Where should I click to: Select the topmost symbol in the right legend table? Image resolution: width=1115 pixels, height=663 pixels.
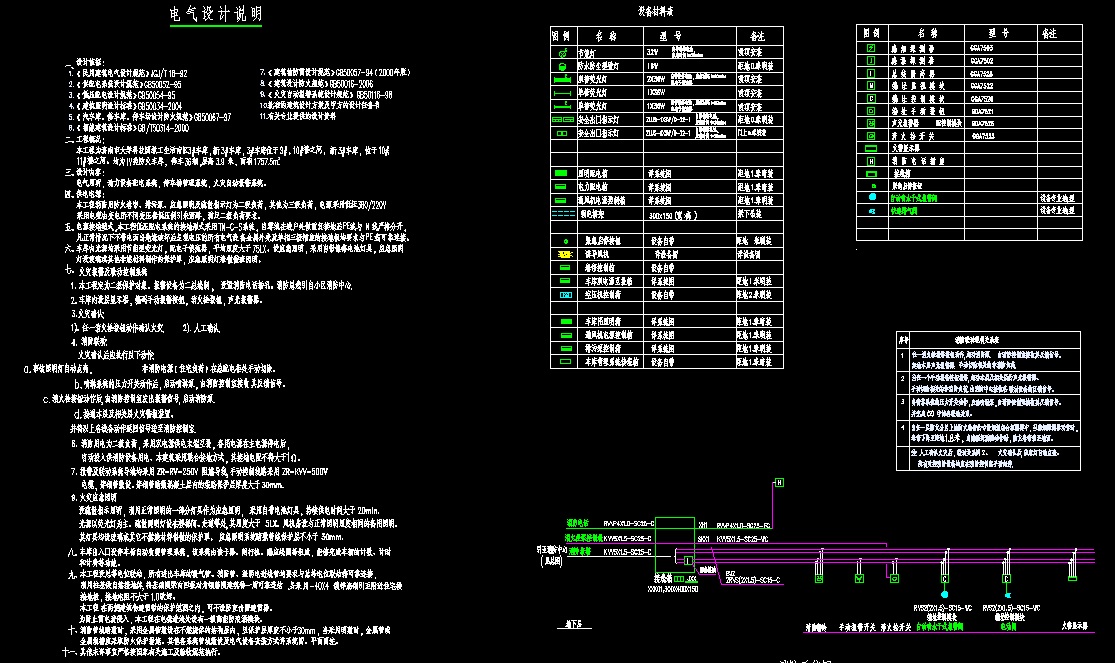click(x=870, y=48)
